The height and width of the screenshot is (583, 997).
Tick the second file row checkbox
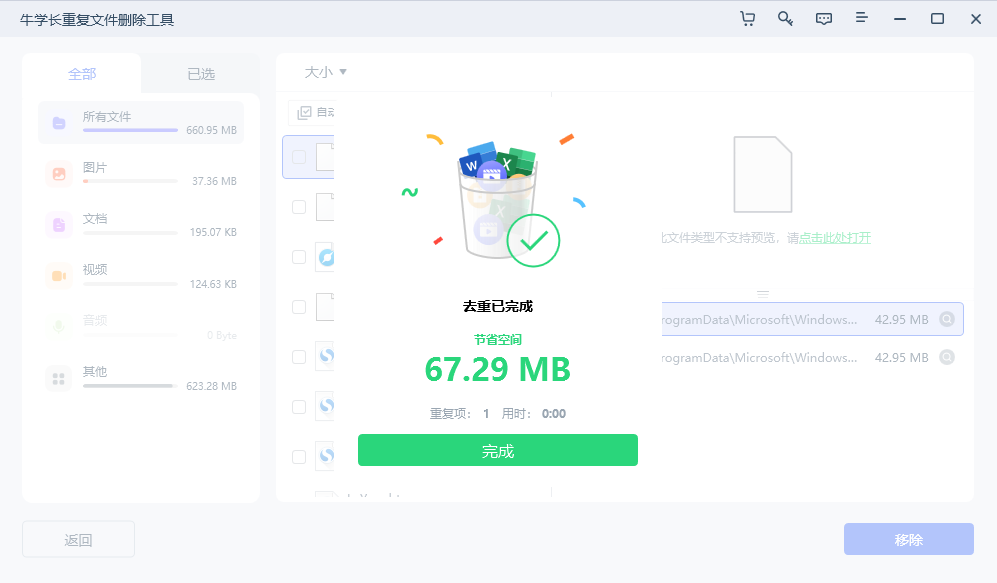coord(299,207)
